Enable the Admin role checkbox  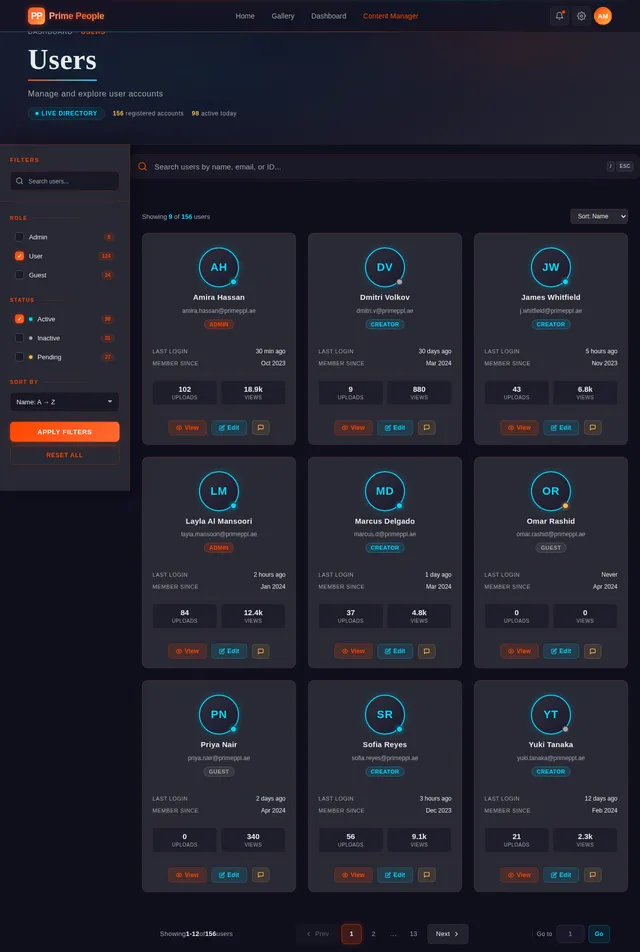click(x=19, y=237)
